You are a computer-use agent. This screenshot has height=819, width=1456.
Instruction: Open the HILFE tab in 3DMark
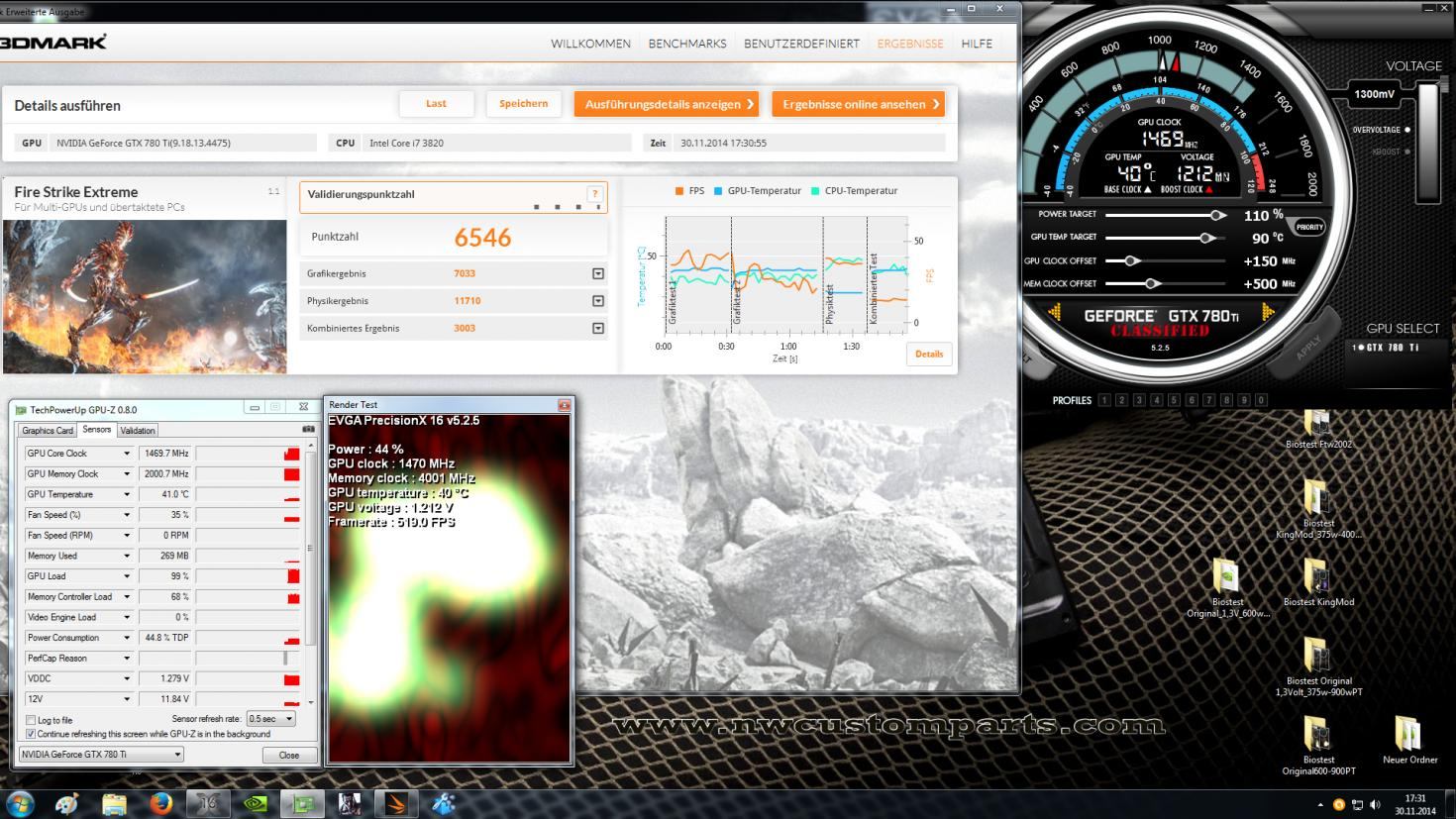pyautogui.click(x=977, y=44)
